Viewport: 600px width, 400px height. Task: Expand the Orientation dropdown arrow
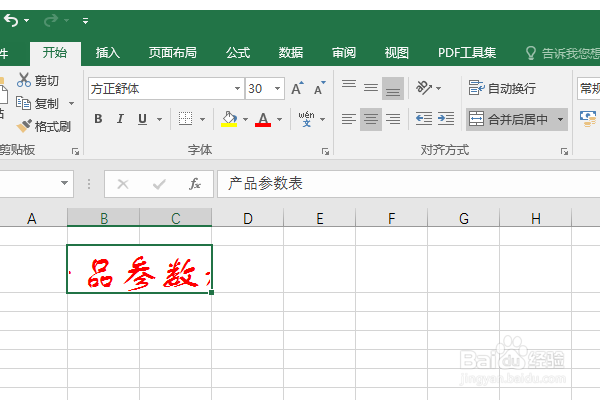[439, 88]
